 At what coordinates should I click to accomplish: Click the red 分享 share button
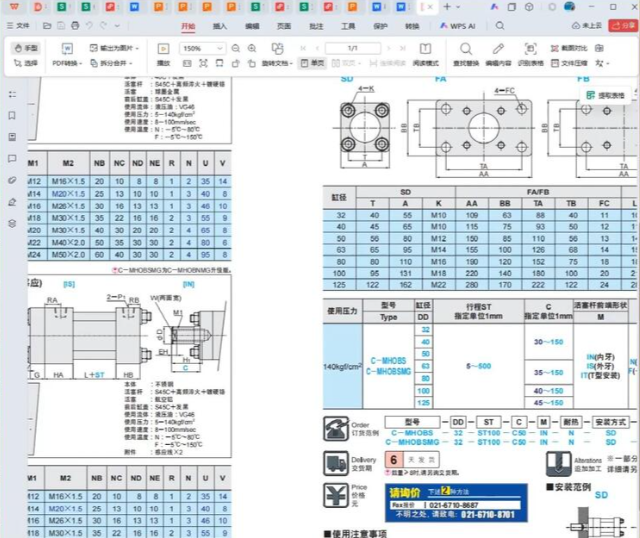[623, 26]
